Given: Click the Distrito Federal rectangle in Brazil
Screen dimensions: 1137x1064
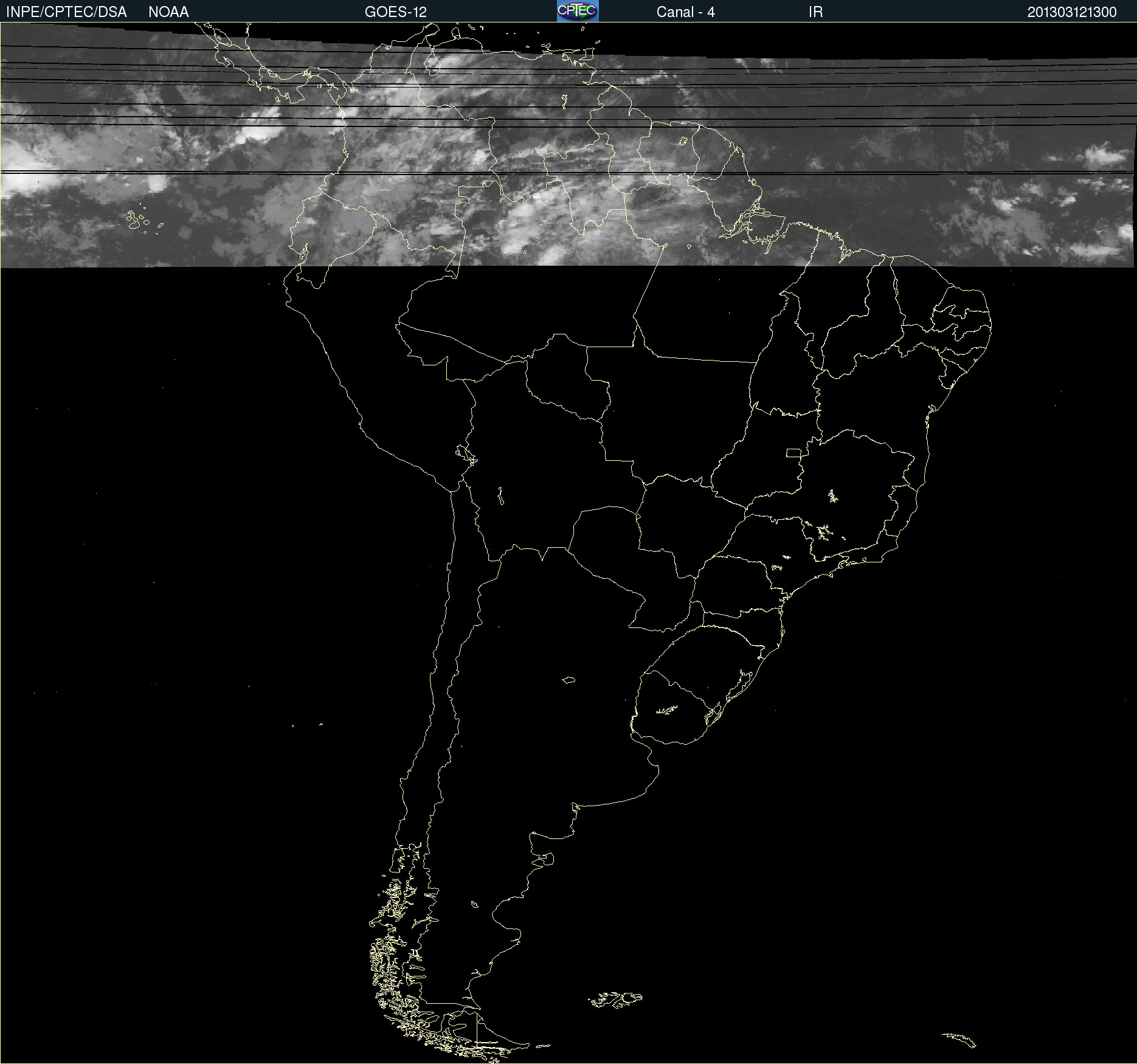Looking at the screenshot, I should point(793,452).
